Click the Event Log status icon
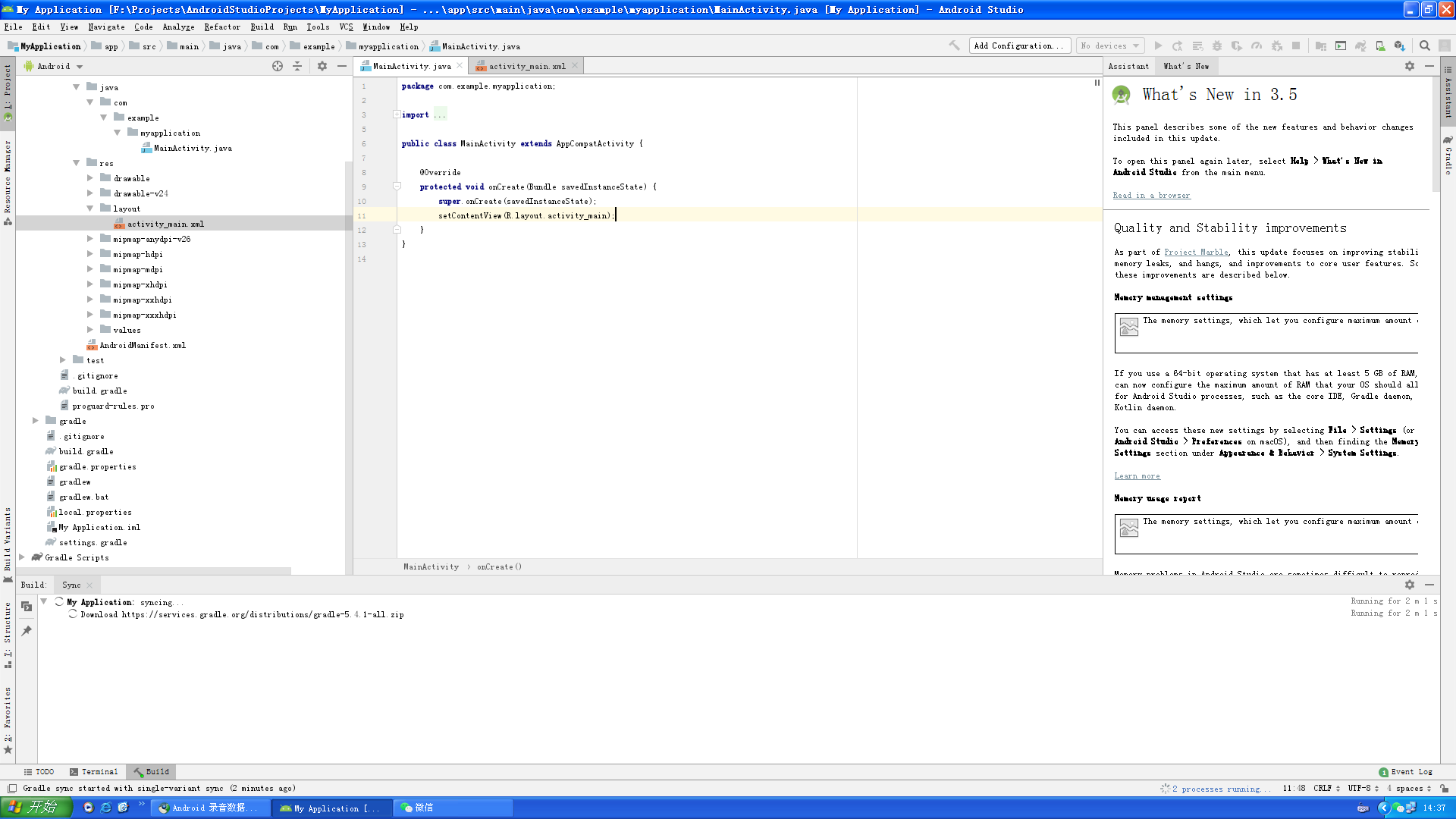This screenshot has width=1456, height=819. (1405, 772)
